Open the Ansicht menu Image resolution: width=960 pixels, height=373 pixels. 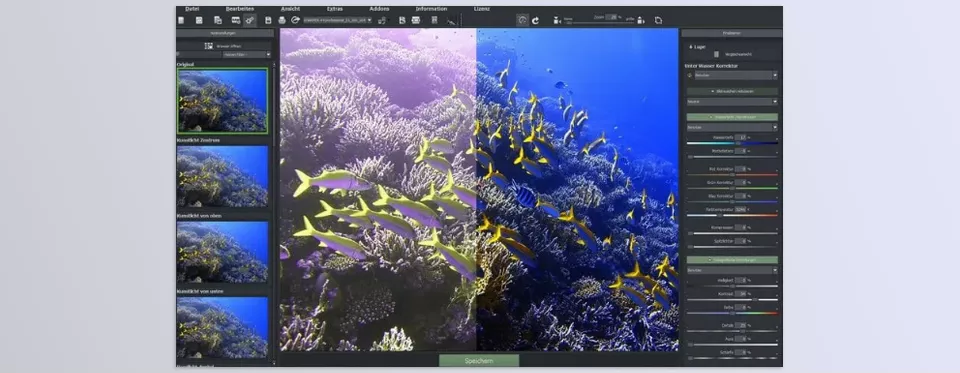pos(290,9)
